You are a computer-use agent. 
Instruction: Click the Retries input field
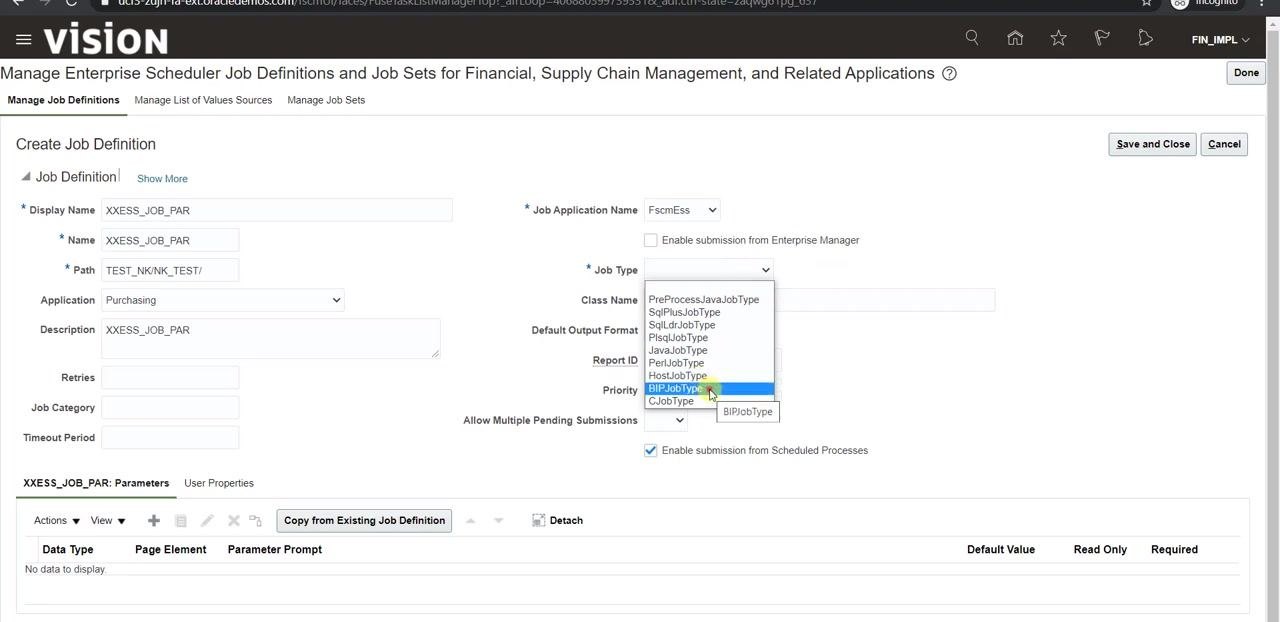(x=170, y=377)
